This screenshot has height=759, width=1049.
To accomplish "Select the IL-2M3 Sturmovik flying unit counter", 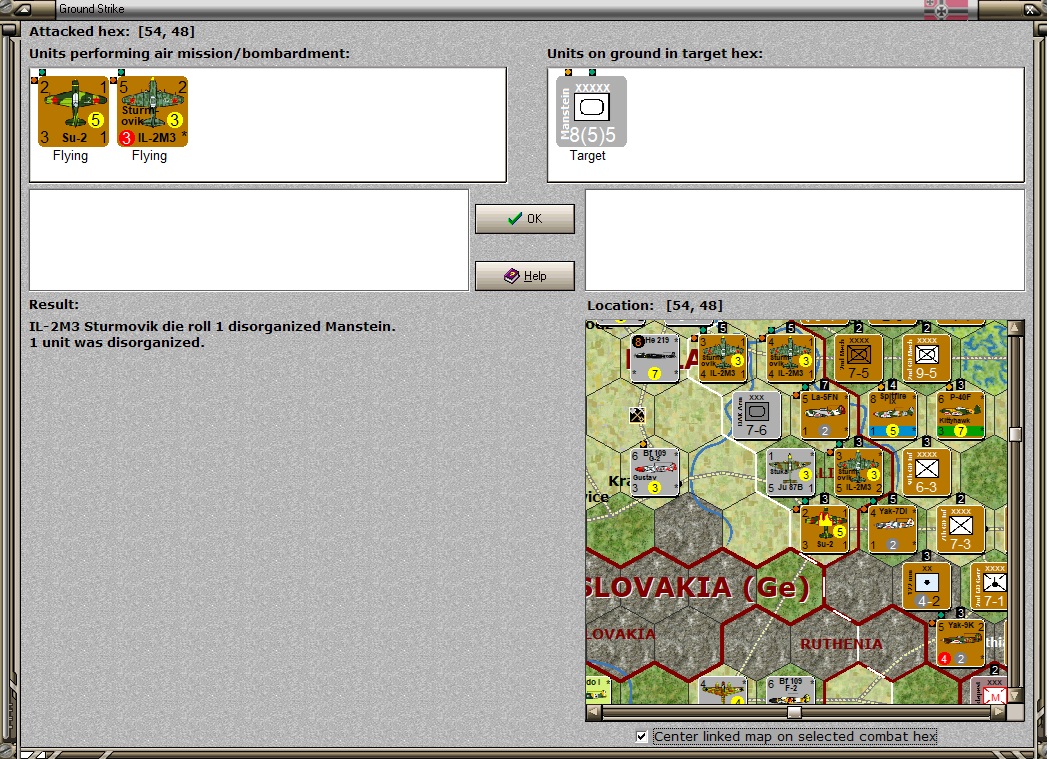I will click(x=153, y=111).
